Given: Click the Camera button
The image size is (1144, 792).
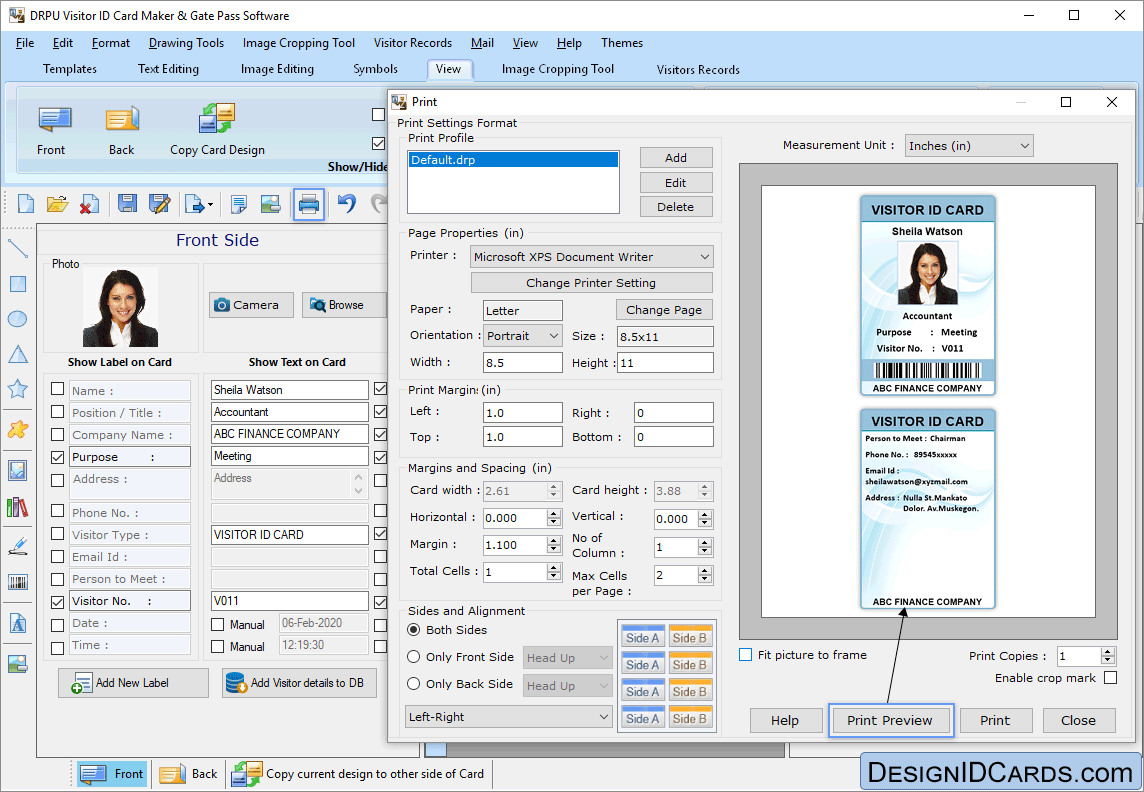Looking at the screenshot, I should point(251,305).
